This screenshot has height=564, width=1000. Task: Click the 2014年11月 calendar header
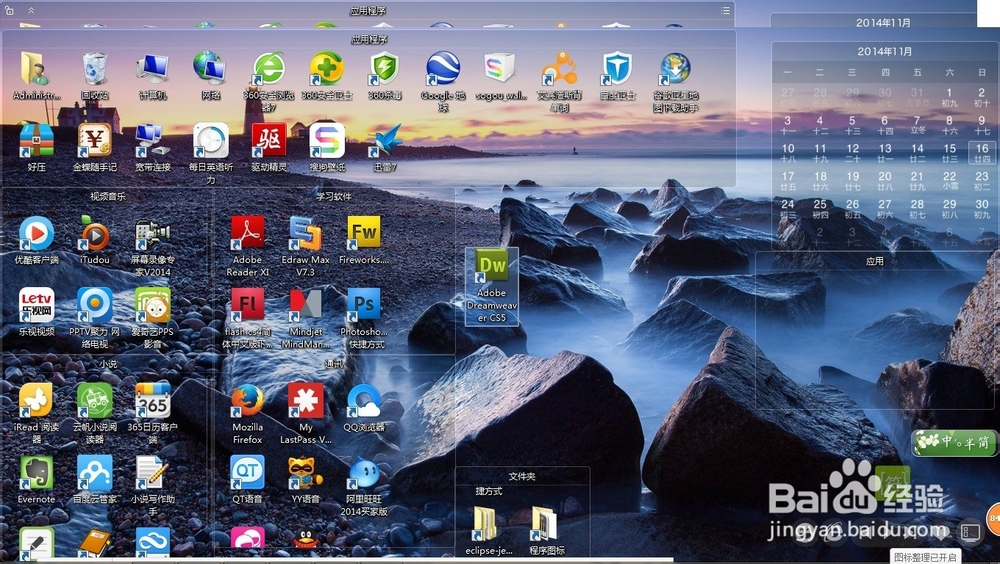pos(885,52)
